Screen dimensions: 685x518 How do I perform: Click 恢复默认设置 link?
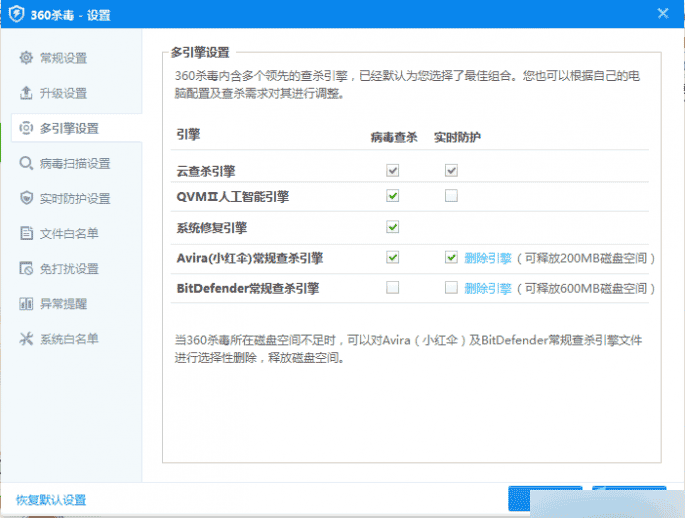click(x=51, y=500)
